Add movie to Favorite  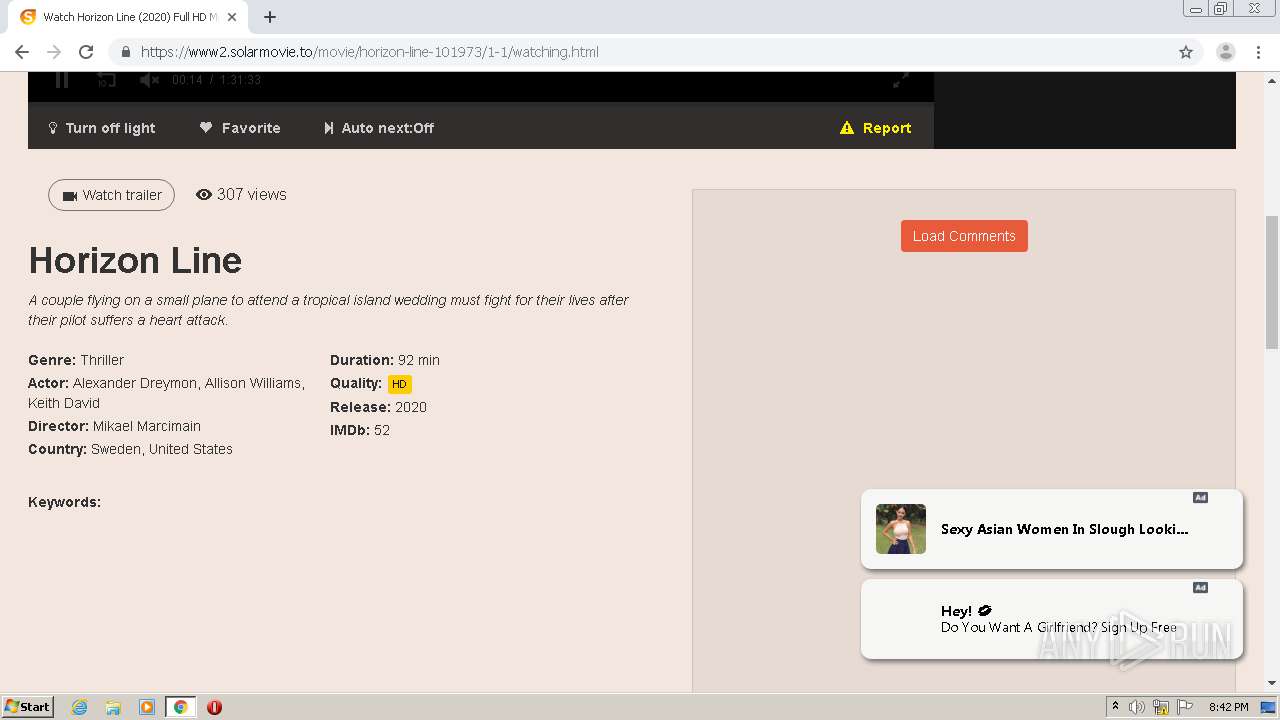coord(240,128)
